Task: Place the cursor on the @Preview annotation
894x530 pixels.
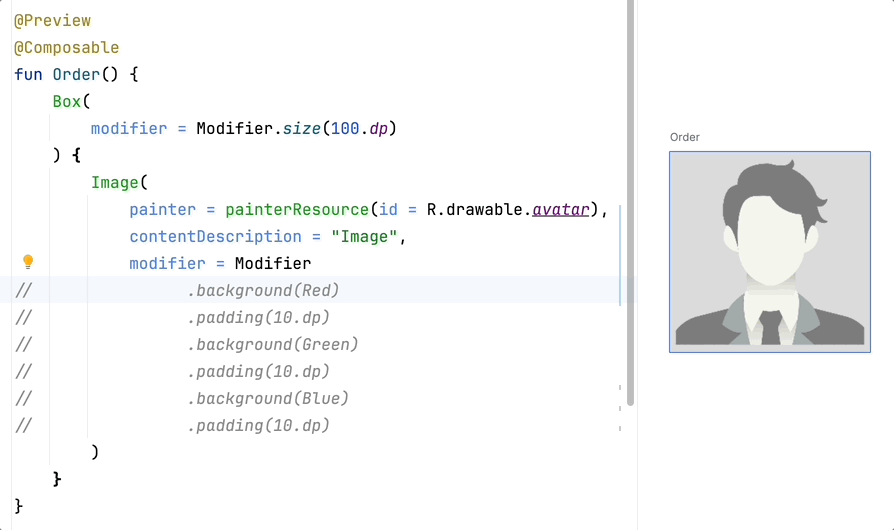Action: pos(52,20)
